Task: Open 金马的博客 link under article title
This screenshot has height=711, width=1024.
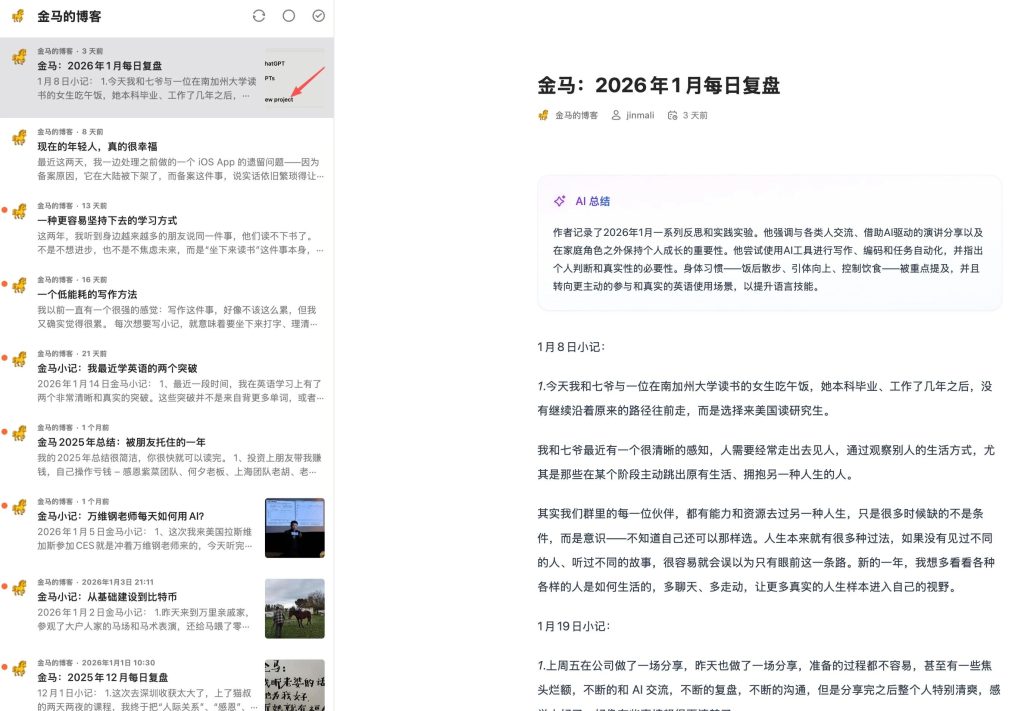Action: point(576,115)
